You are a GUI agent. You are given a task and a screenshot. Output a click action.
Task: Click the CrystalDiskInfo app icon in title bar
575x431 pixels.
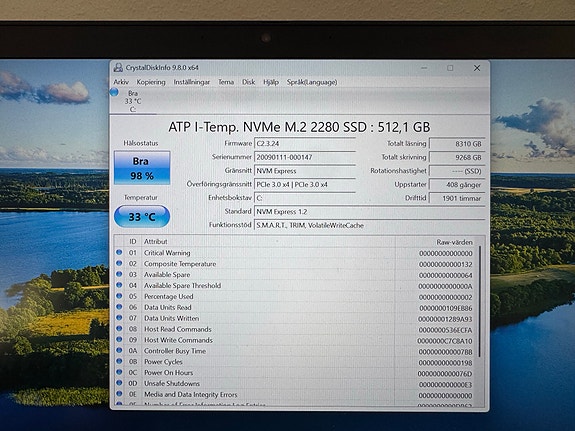(118, 67)
